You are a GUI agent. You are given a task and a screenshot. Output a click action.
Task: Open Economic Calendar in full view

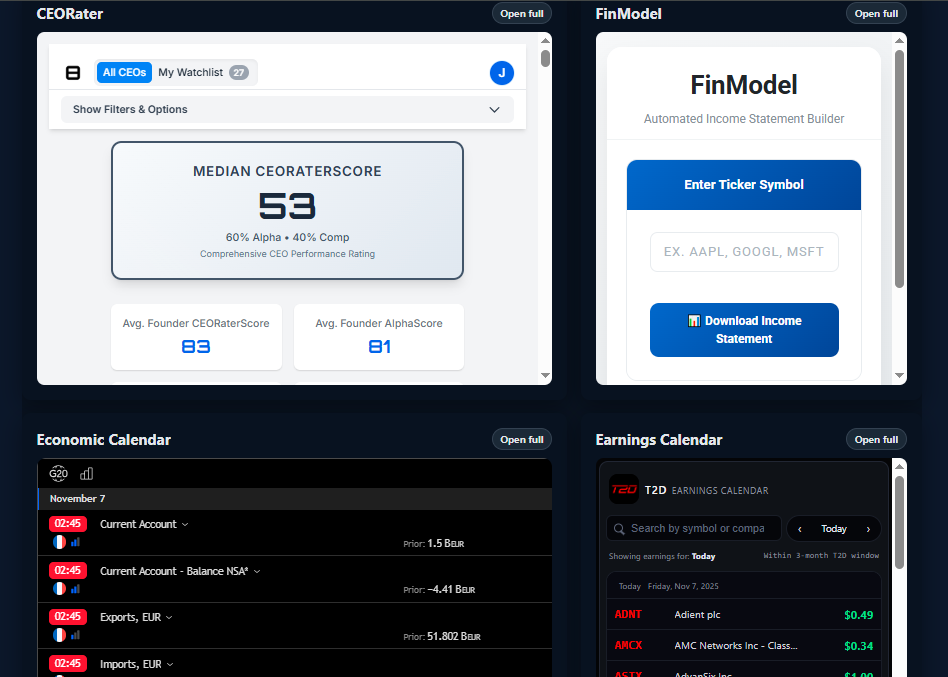pyautogui.click(x=522, y=439)
